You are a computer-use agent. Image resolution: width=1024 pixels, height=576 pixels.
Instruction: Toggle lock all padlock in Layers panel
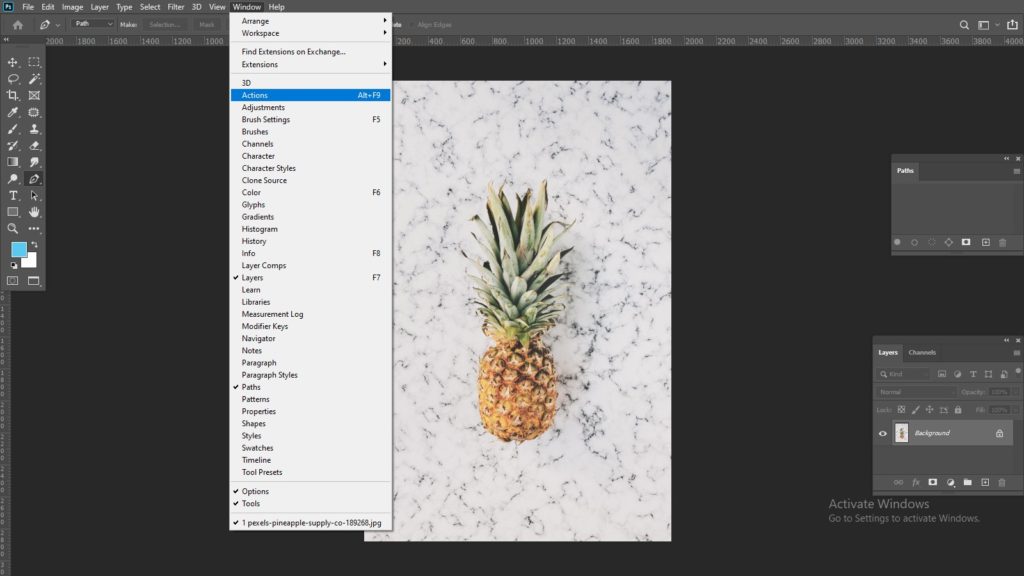point(958,410)
